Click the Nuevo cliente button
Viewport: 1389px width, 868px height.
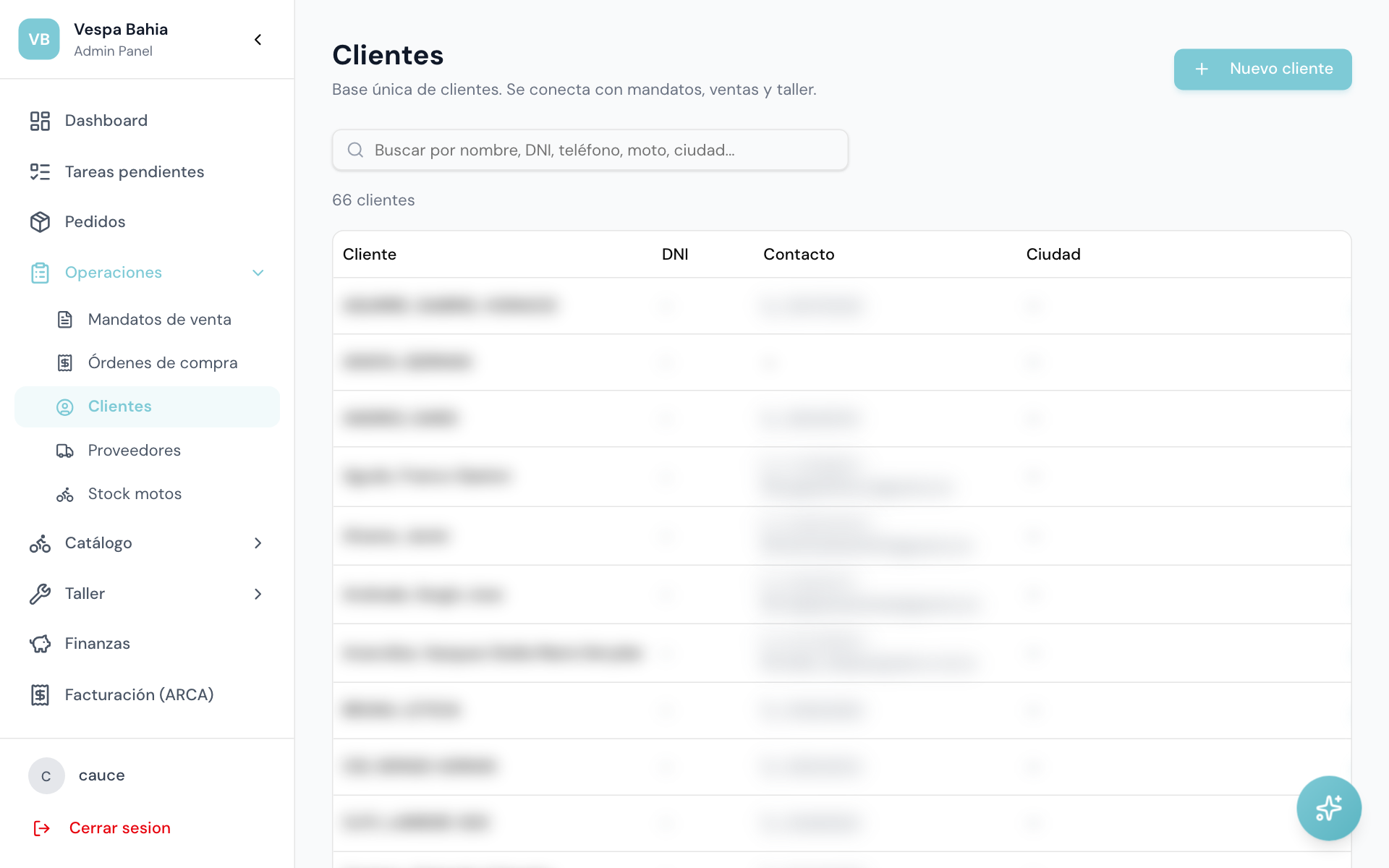(x=1262, y=69)
